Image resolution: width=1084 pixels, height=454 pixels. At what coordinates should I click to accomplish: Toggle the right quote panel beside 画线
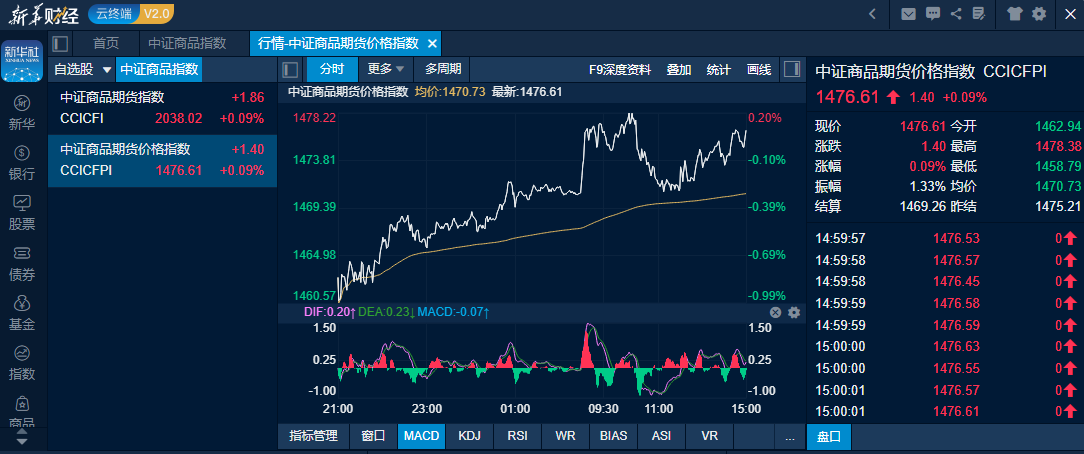pyautogui.click(x=791, y=70)
